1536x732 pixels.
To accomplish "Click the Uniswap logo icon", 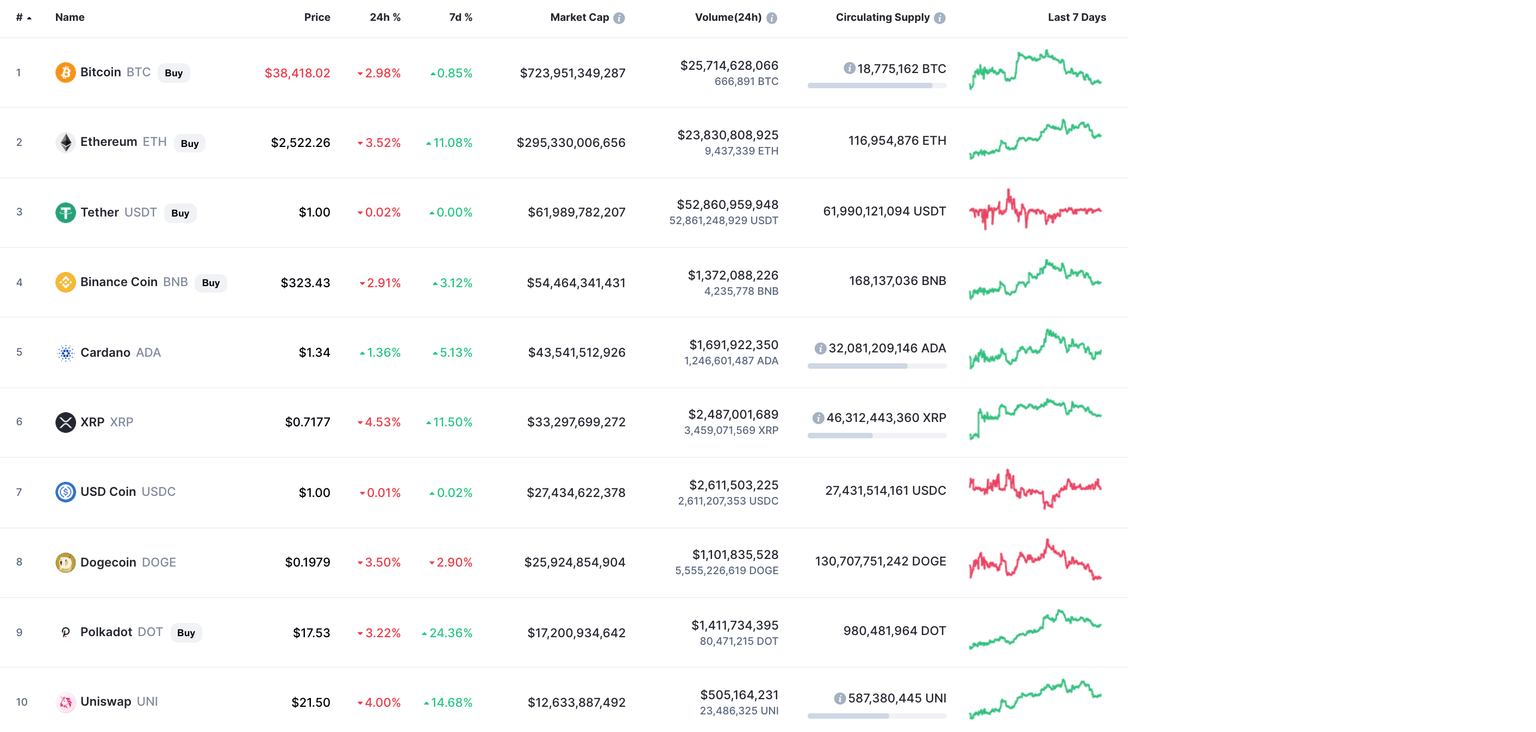I will [x=64, y=702].
